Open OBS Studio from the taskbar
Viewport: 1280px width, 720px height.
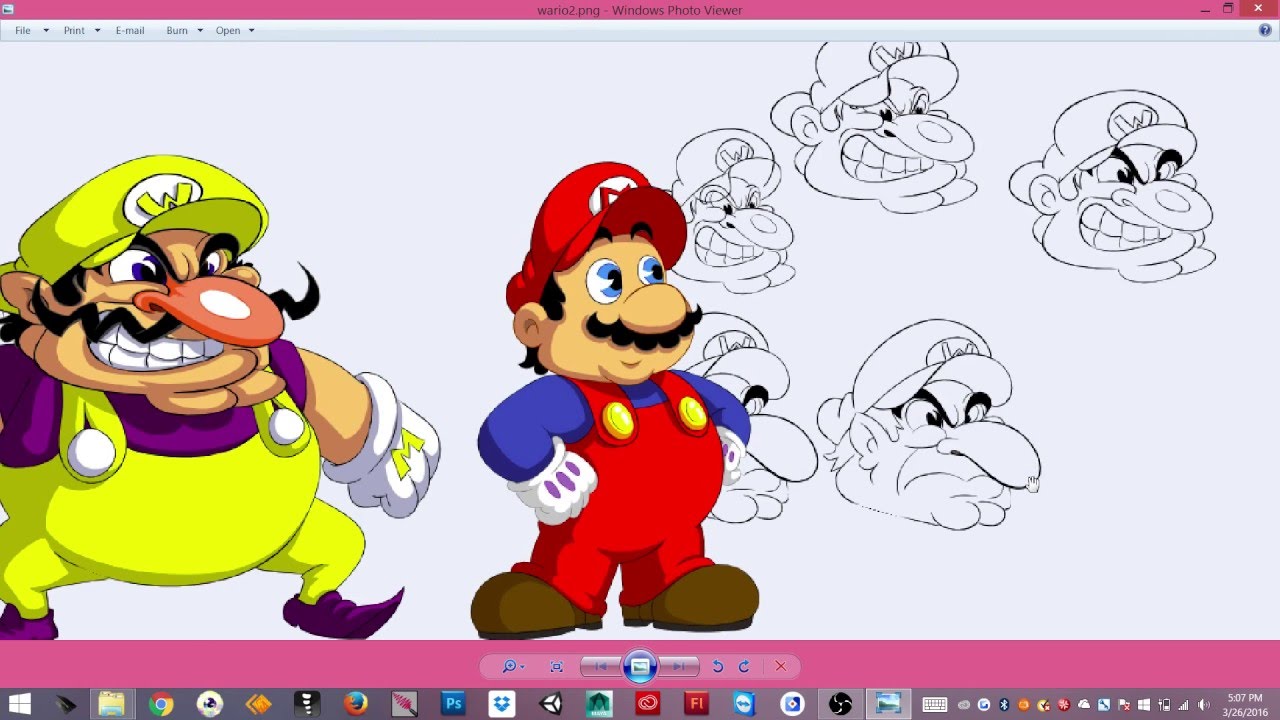841,704
